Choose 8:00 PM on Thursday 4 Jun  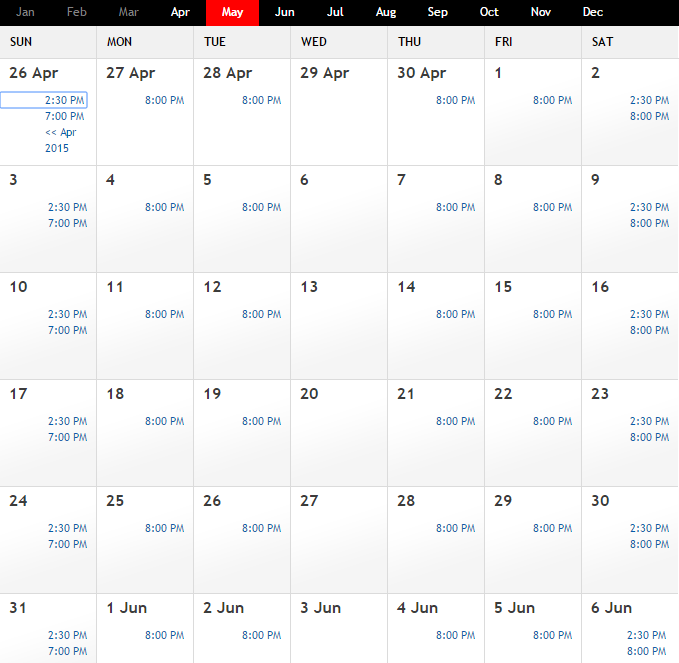pos(456,635)
